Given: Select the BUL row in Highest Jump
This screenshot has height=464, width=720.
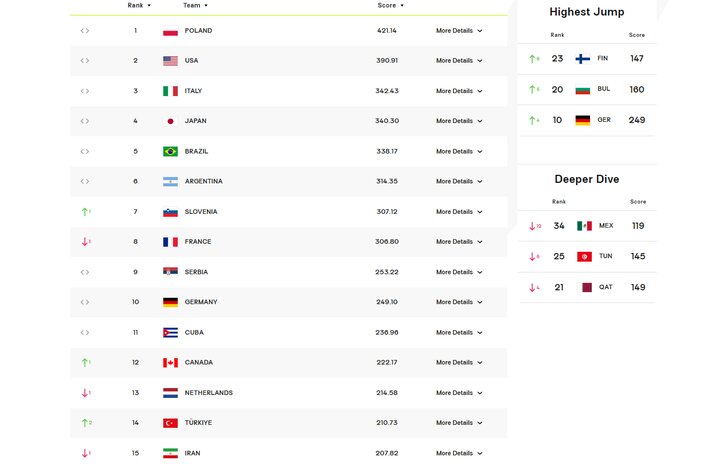Looking at the screenshot, I should (587, 90).
